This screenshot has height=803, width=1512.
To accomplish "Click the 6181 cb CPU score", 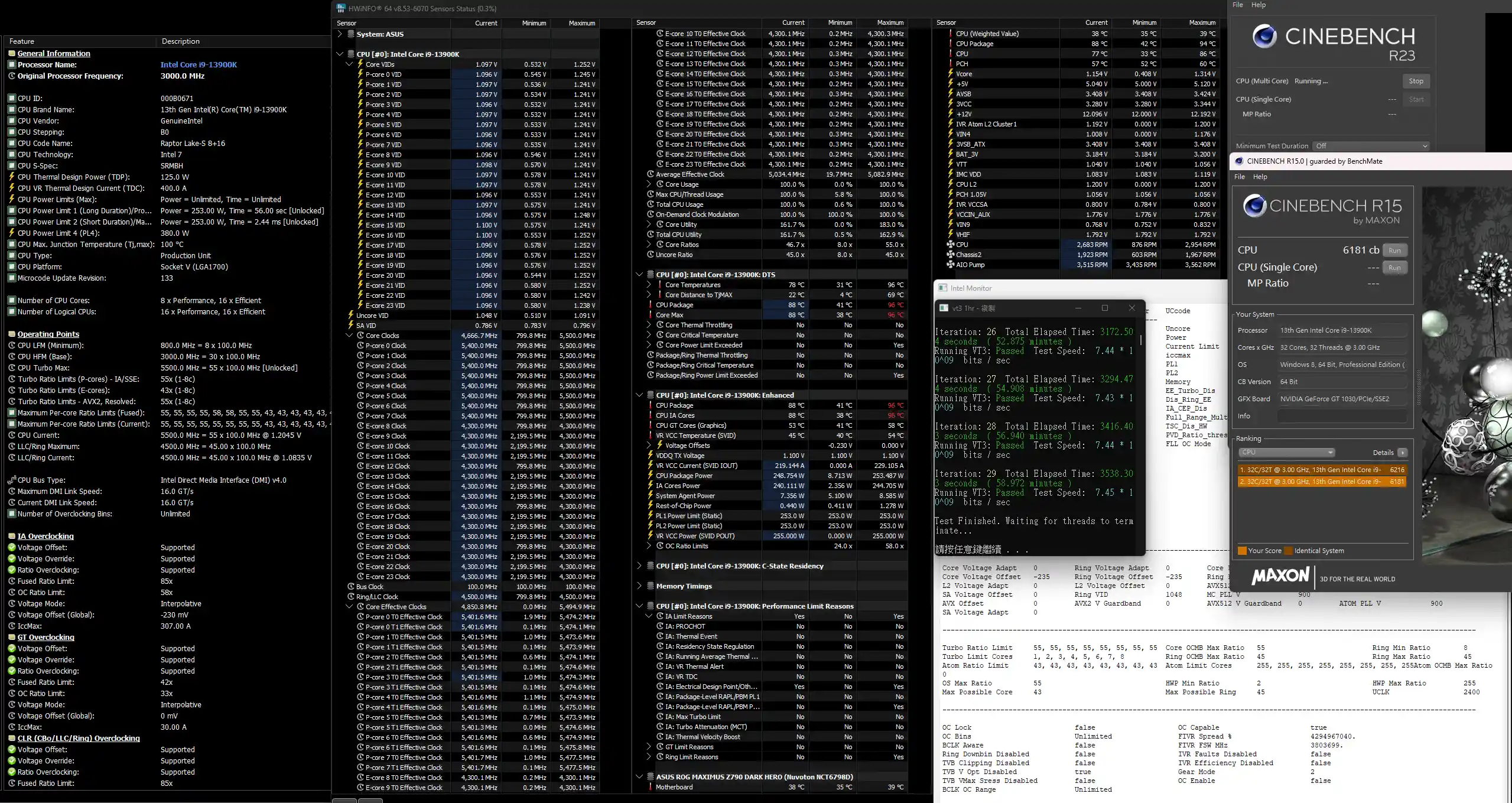I will click(x=1360, y=250).
